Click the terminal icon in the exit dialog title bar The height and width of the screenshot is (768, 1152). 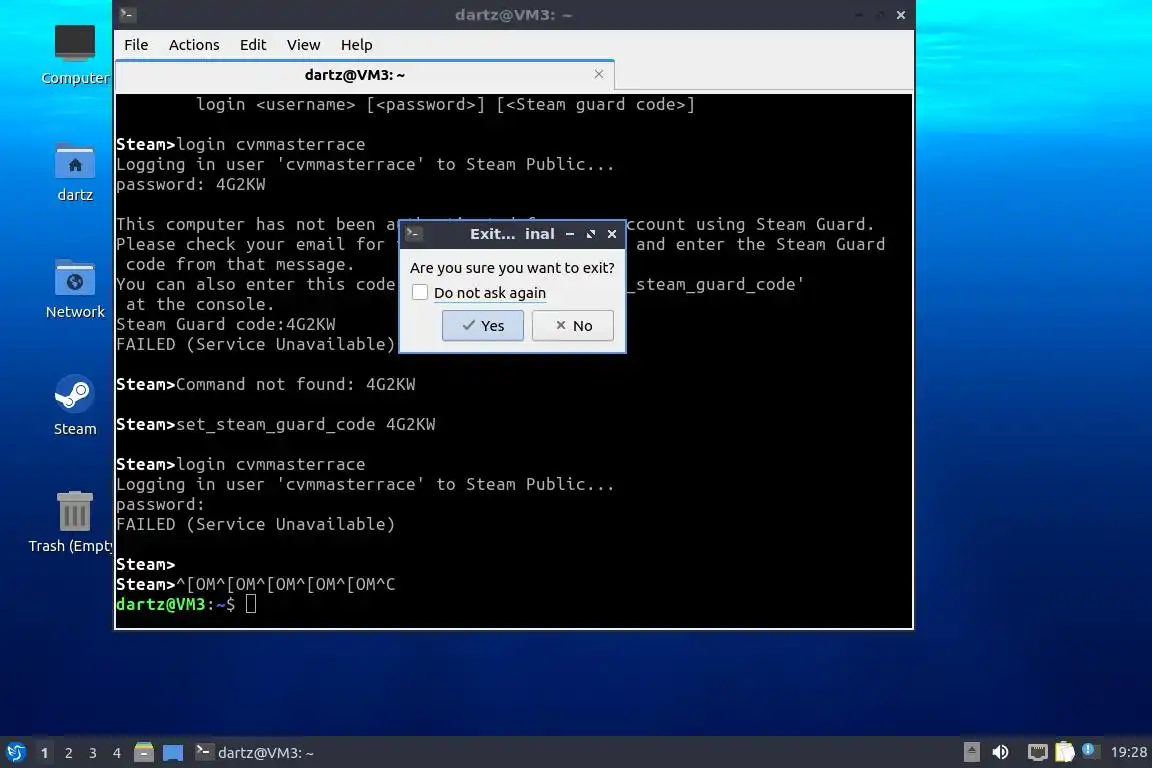pyautogui.click(x=414, y=234)
